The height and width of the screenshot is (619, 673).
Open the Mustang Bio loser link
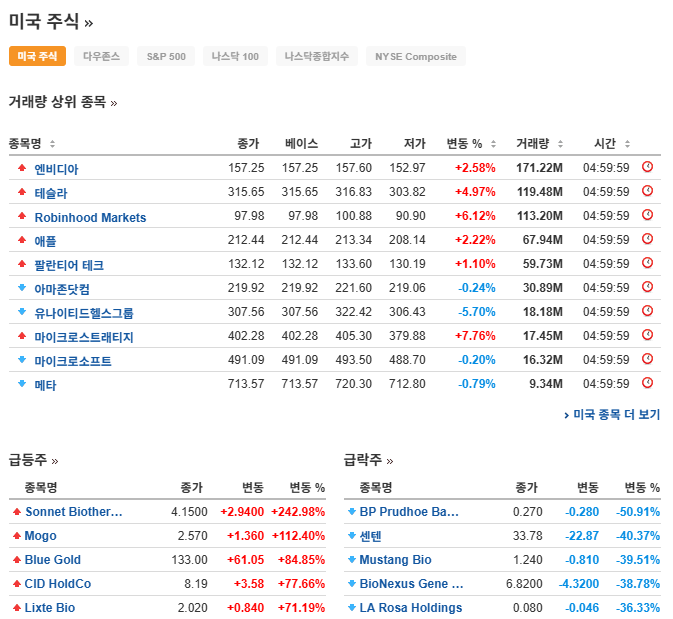point(395,560)
